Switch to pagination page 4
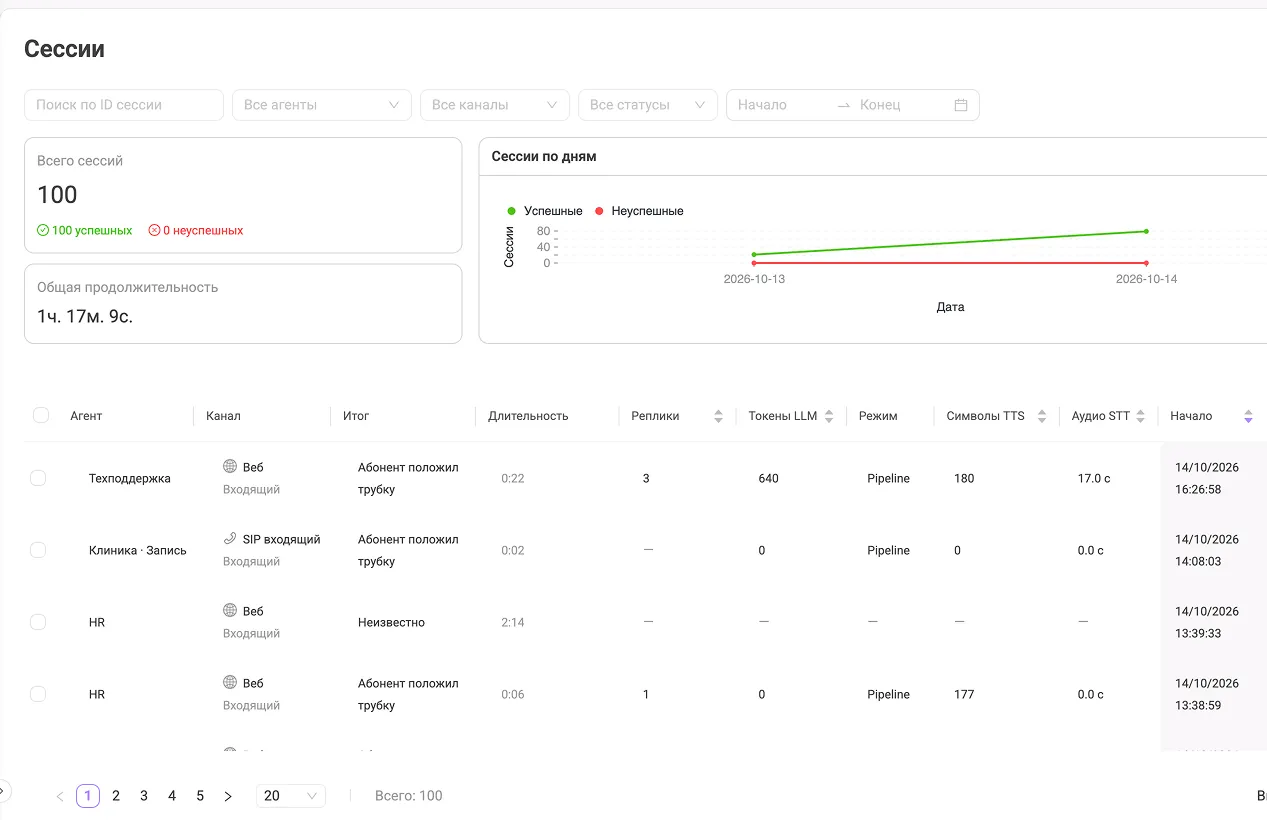 click(172, 796)
